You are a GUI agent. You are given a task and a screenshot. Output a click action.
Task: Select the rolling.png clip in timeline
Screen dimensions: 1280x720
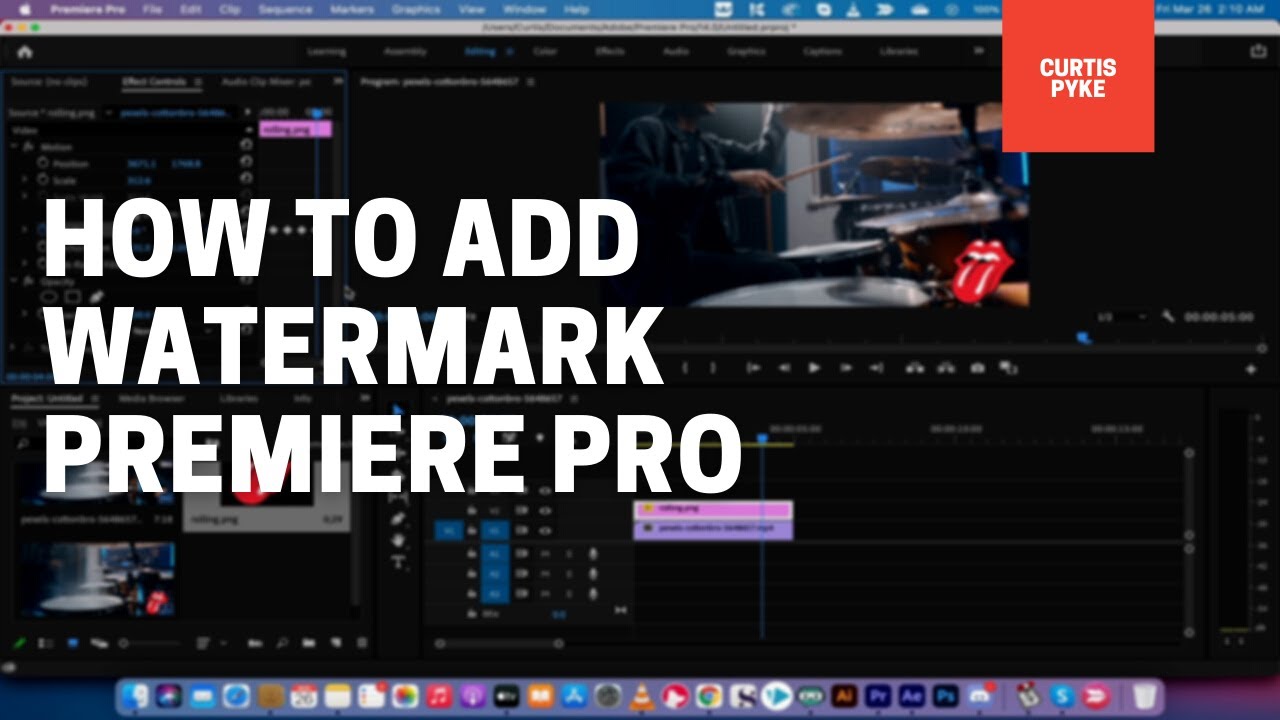tap(712, 510)
